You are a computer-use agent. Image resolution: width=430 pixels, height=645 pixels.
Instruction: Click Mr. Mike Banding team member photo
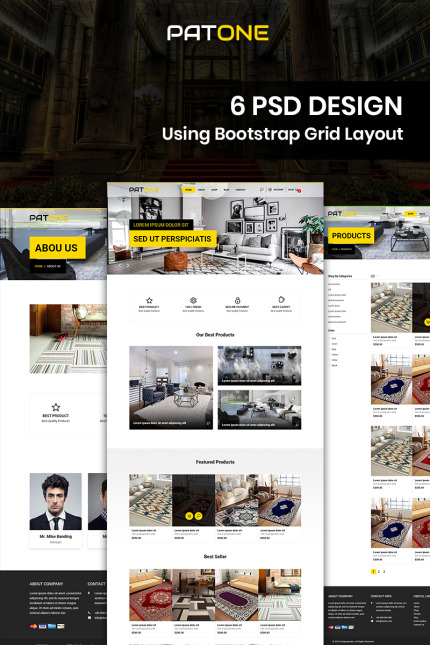(56, 501)
